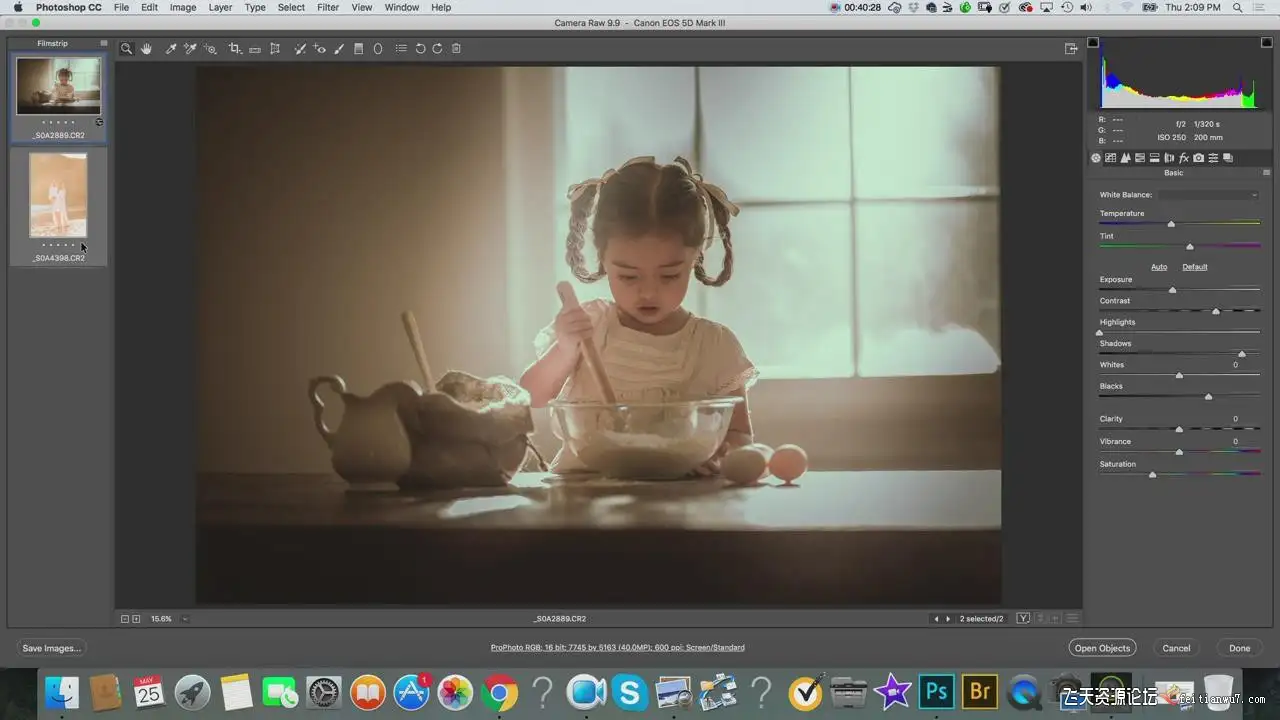
Task: Open the File menu
Action: [x=121, y=7]
